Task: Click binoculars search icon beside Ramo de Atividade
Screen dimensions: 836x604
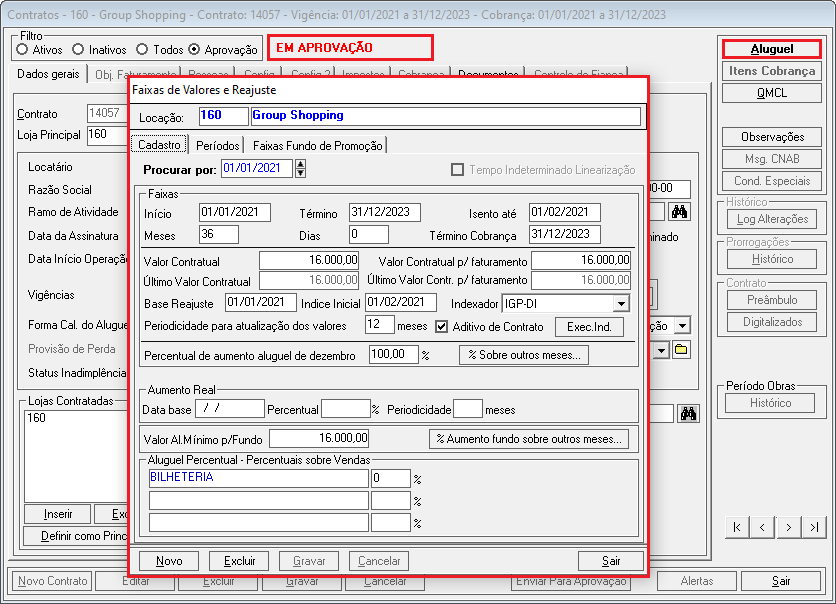Action: click(x=679, y=212)
